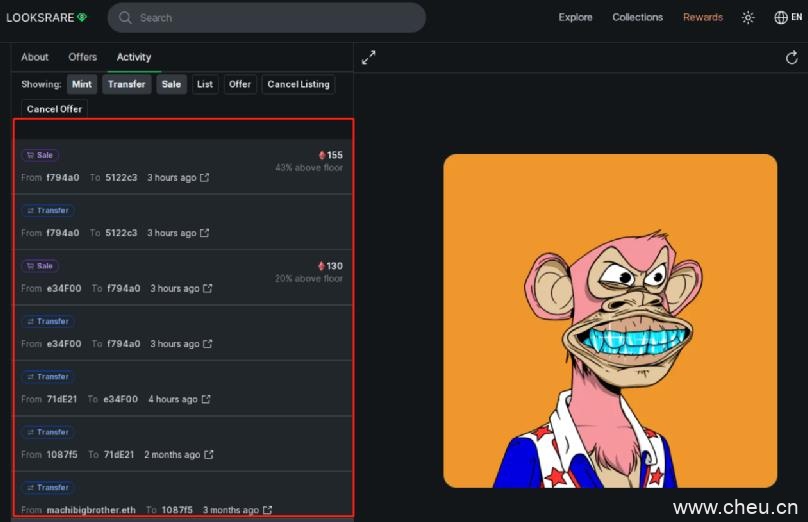Image resolution: width=808 pixels, height=522 pixels.
Task: Click the machibigbrother.eth address
Action: (91, 510)
